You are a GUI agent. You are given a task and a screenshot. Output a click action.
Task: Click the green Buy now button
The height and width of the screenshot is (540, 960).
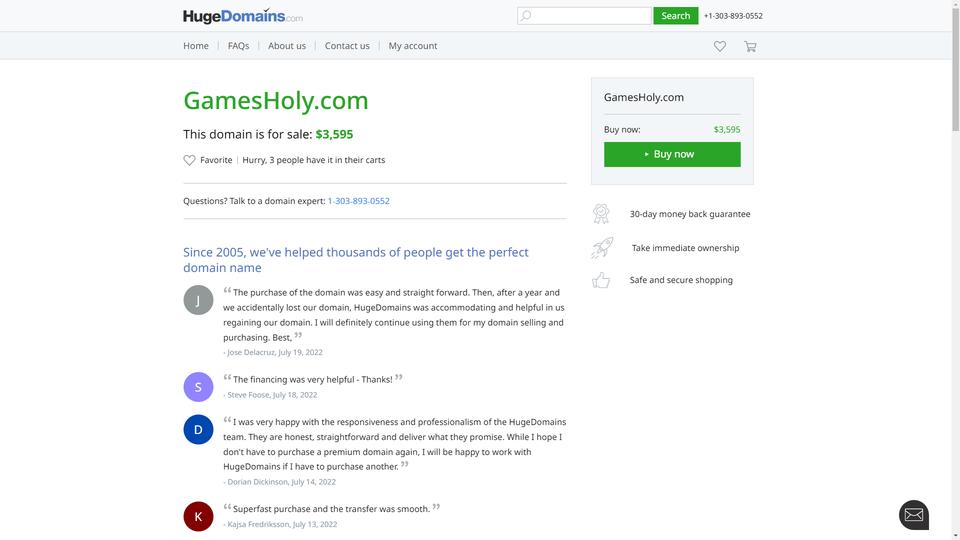click(x=672, y=154)
